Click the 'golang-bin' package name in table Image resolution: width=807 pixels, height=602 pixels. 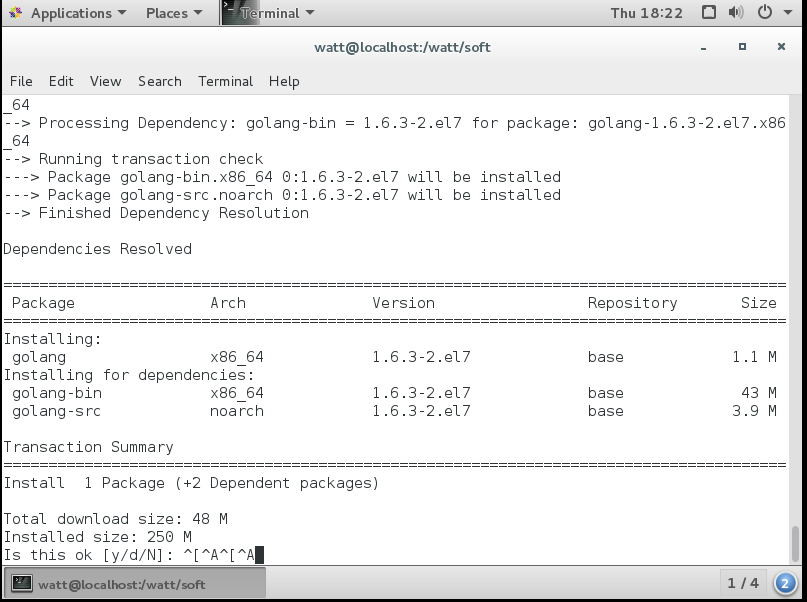pos(57,393)
